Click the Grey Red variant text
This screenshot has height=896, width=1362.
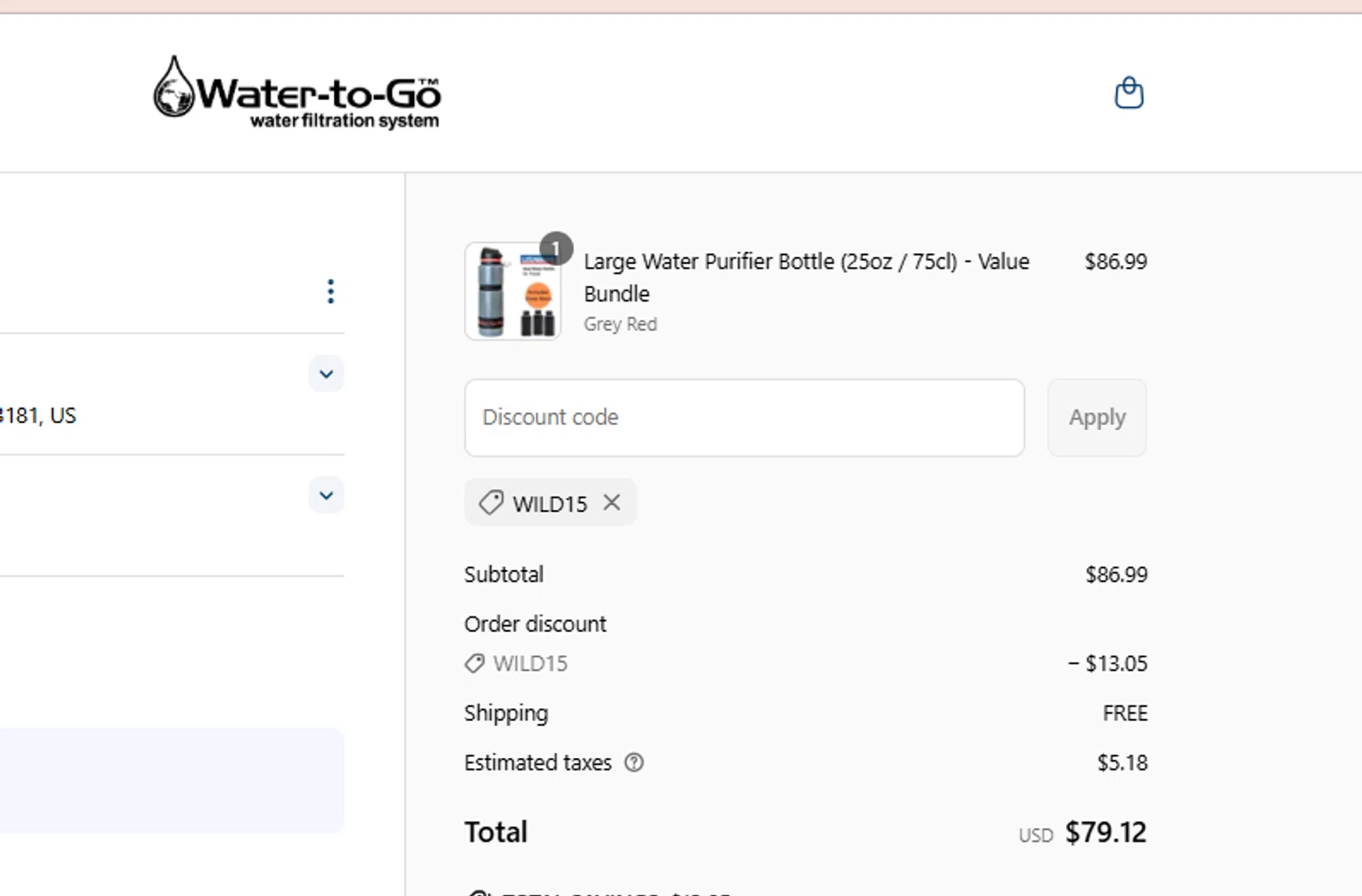(x=620, y=324)
